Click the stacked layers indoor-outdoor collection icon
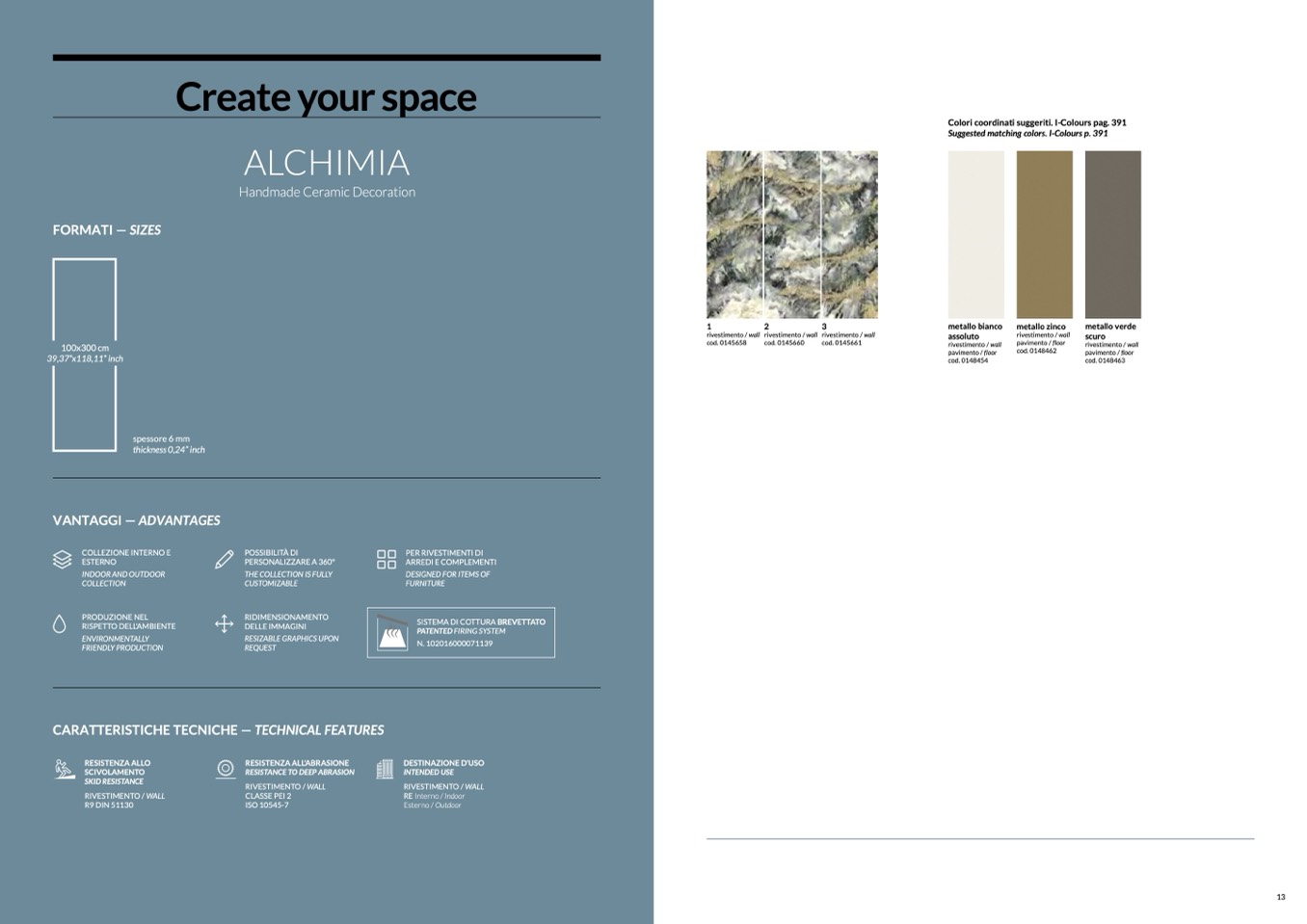Screen dimensions: 1307x924 pyautogui.click(x=63, y=559)
